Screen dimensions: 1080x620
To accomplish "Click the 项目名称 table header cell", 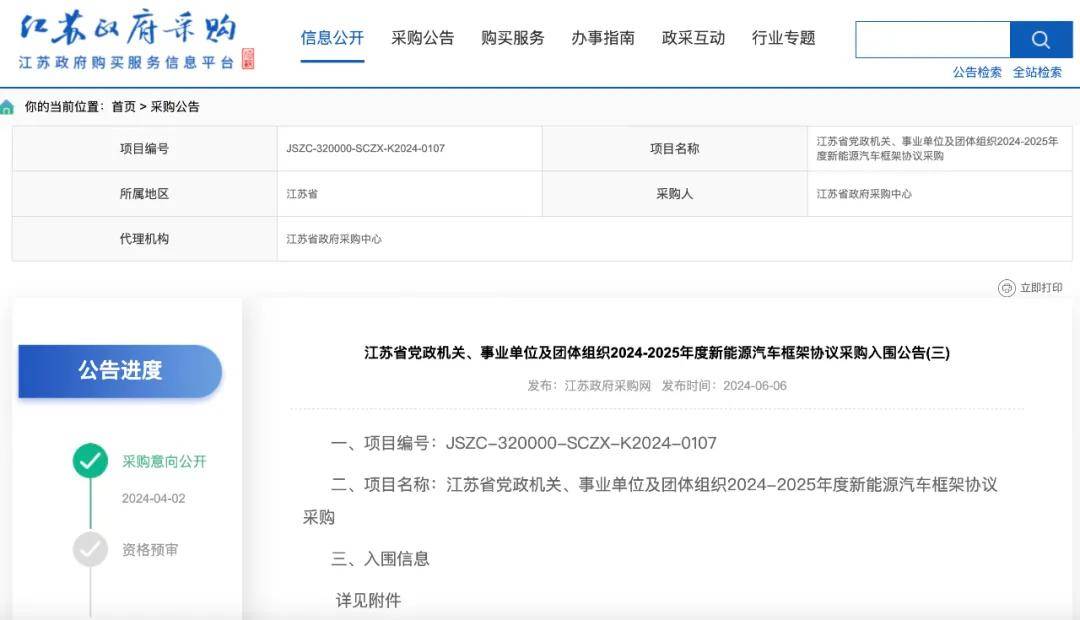I will pos(674,148).
